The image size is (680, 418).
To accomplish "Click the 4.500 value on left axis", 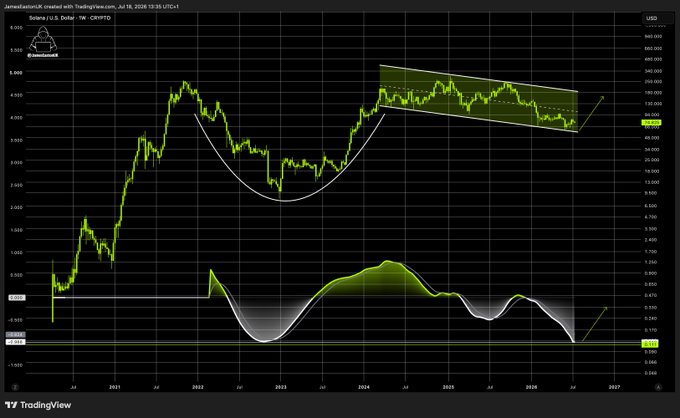I will tap(16, 95).
